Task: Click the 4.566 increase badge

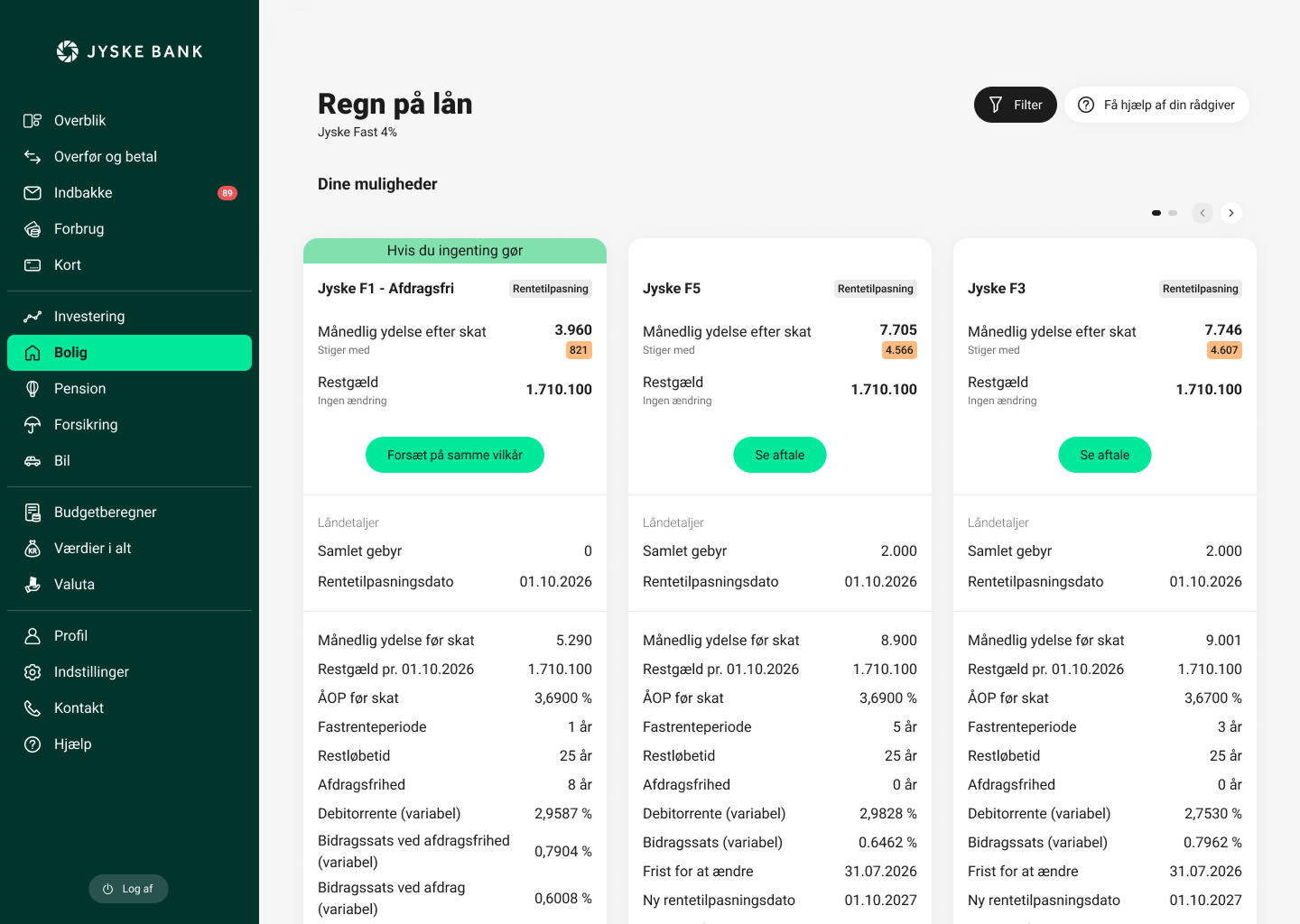Action: coord(899,350)
